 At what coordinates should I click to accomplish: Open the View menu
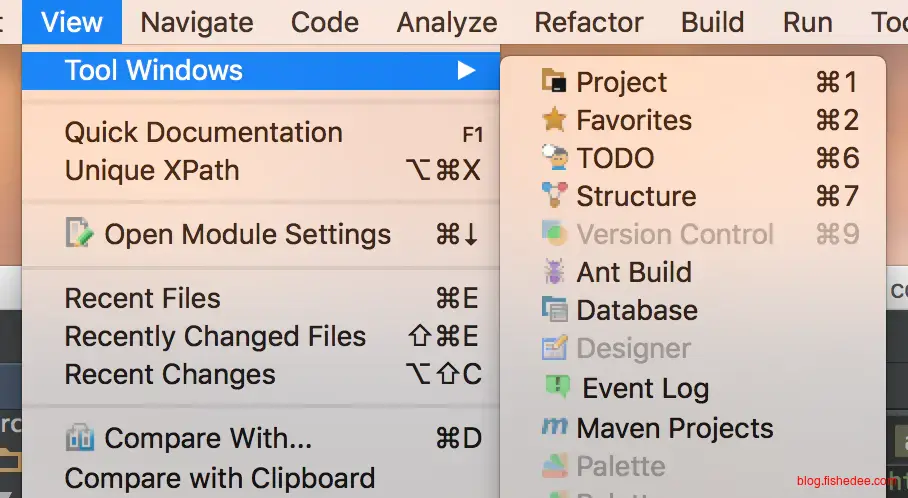(x=72, y=22)
